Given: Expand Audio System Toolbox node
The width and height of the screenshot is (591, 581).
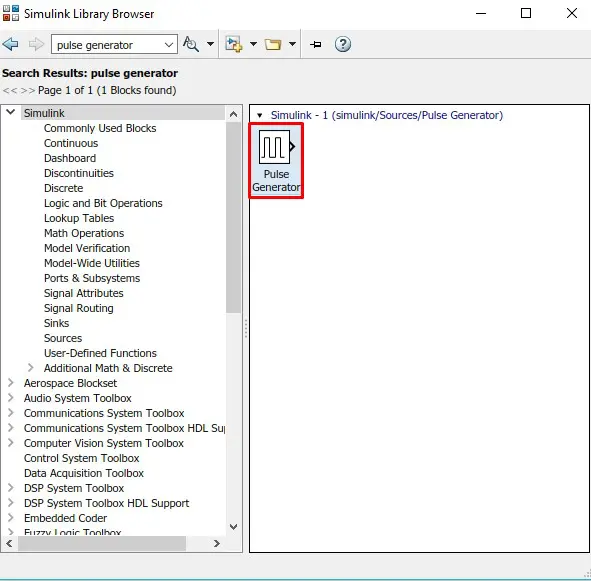Looking at the screenshot, I should click(11, 398).
